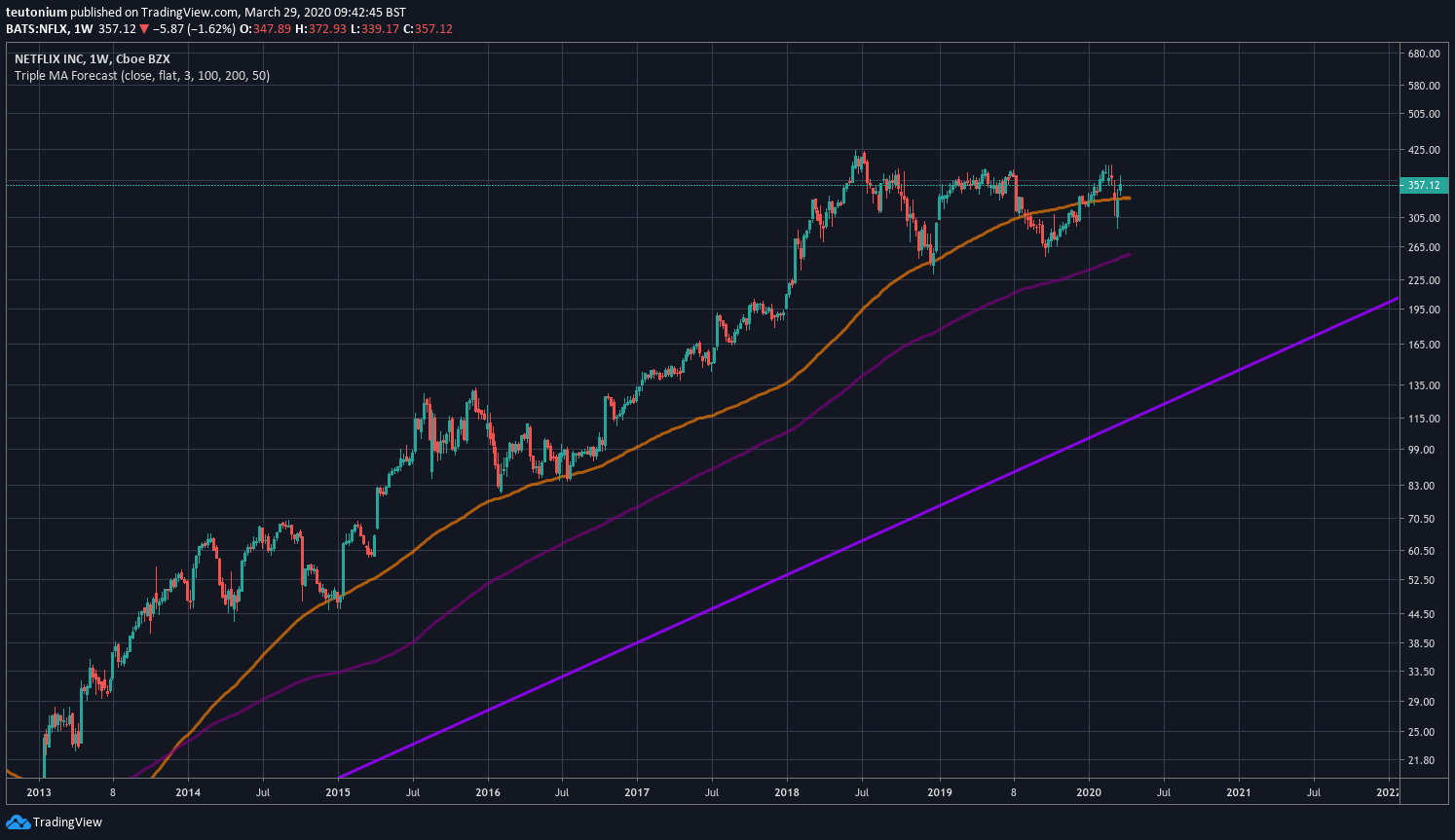The width and height of the screenshot is (1455, 840).
Task: Click the 2013 label on time axis
Action: [x=39, y=792]
